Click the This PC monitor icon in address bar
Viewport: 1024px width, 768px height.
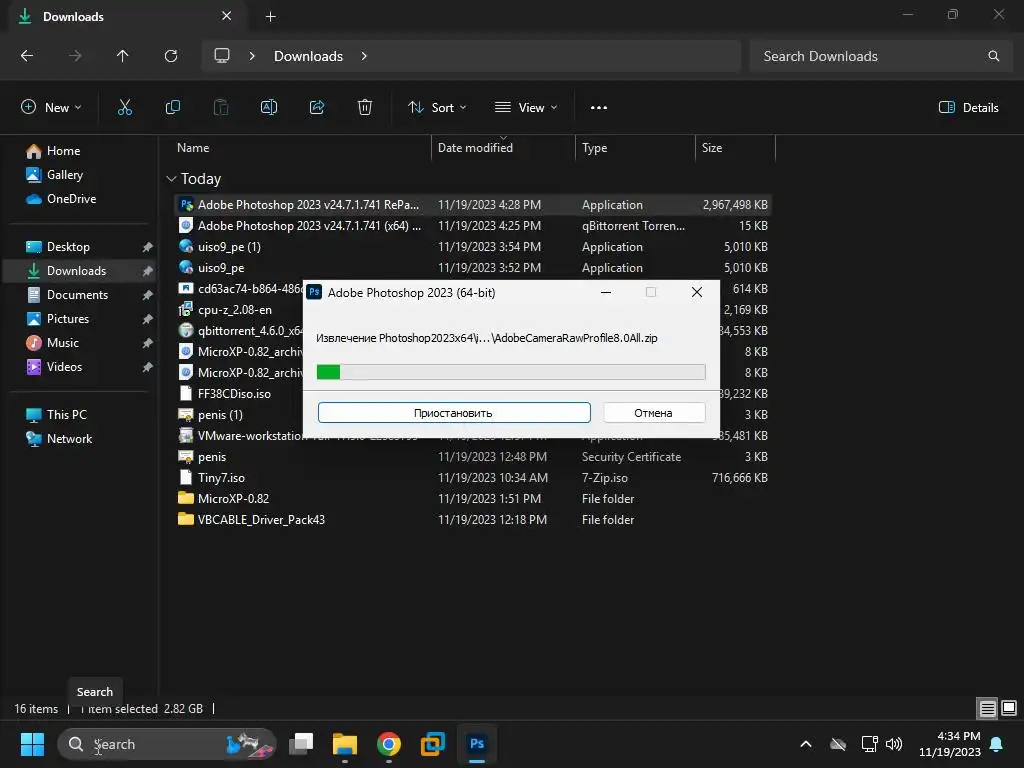[x=222, y=56]
